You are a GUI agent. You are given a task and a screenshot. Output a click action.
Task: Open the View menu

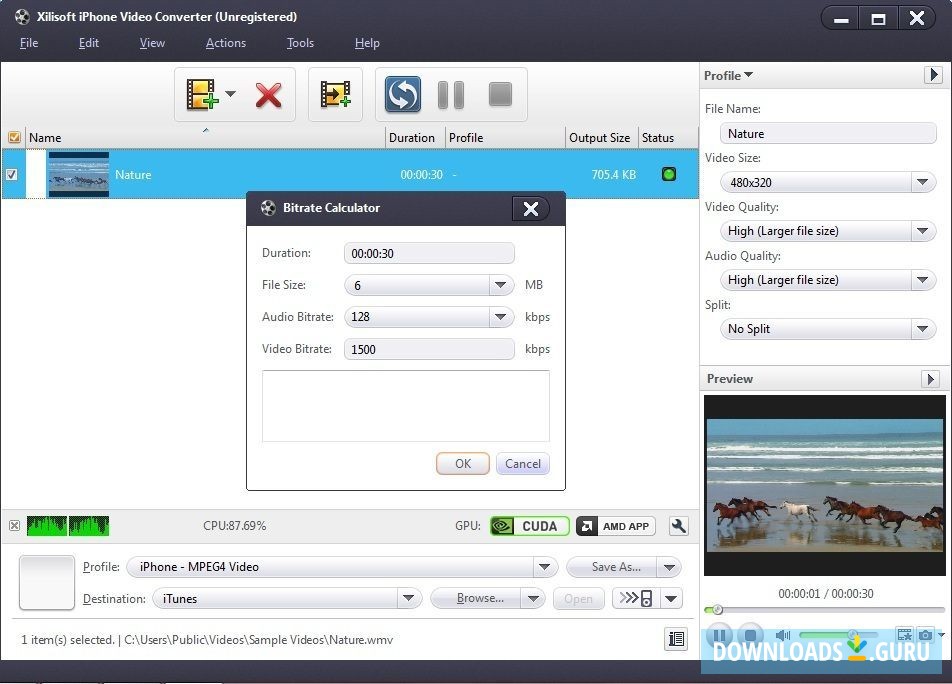152,43
